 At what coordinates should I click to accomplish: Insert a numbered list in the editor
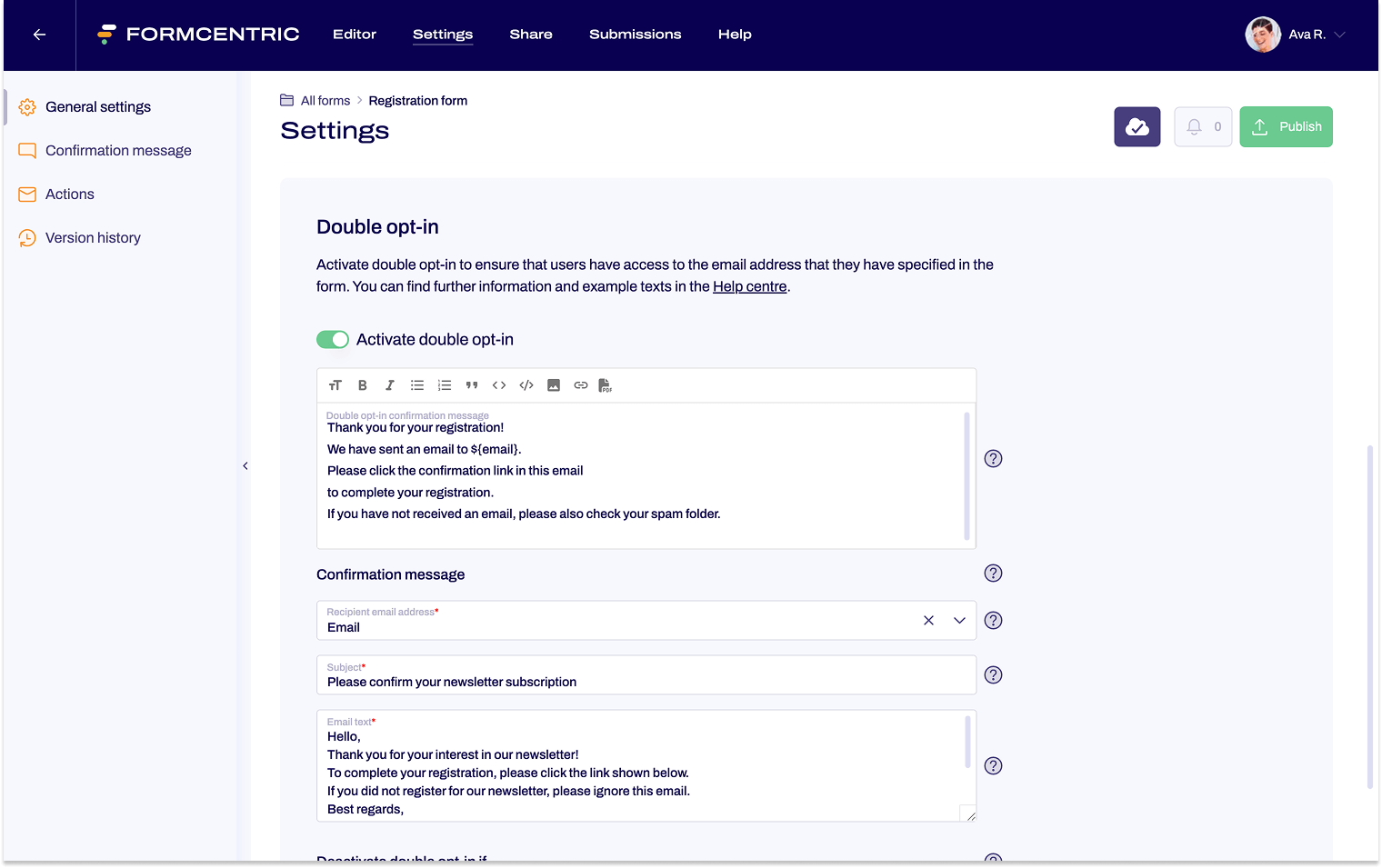point(445,384)
